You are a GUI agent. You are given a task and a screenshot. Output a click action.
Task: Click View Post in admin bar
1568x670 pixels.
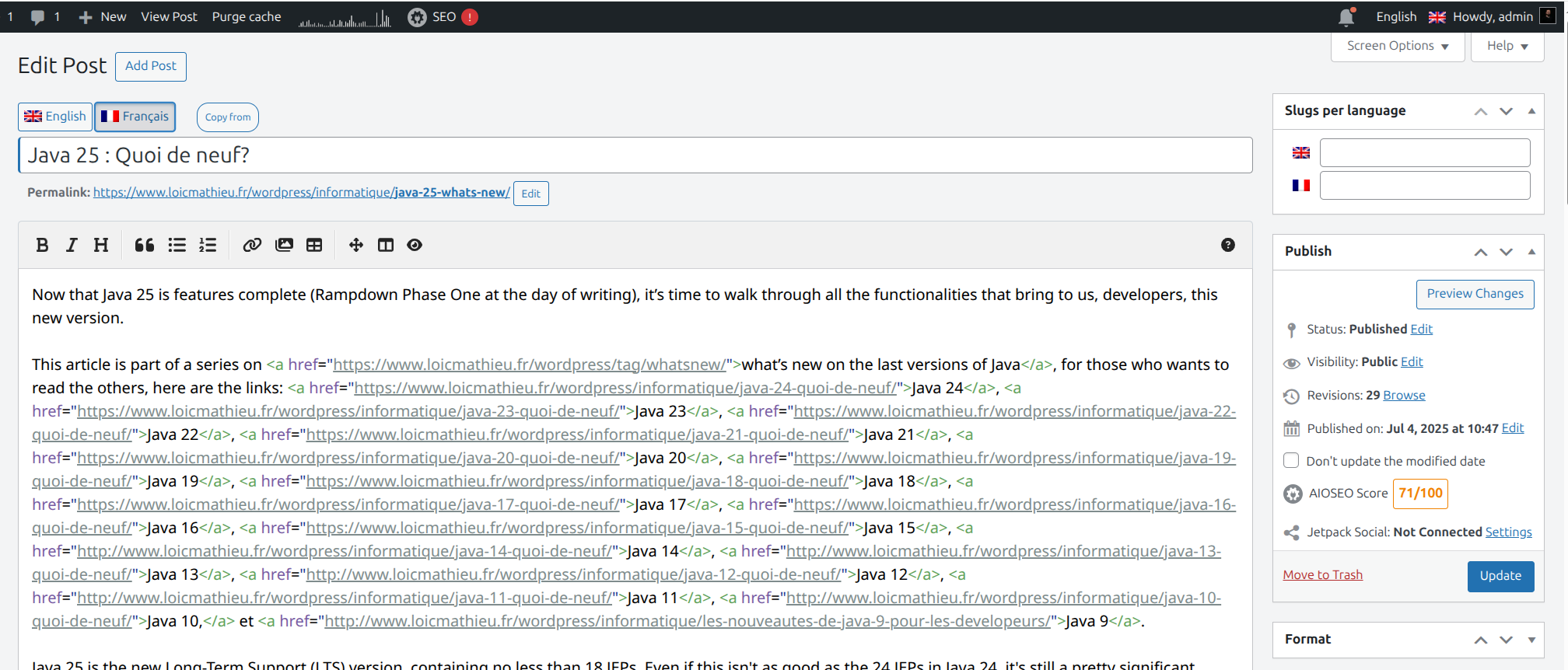coord(169,16)
